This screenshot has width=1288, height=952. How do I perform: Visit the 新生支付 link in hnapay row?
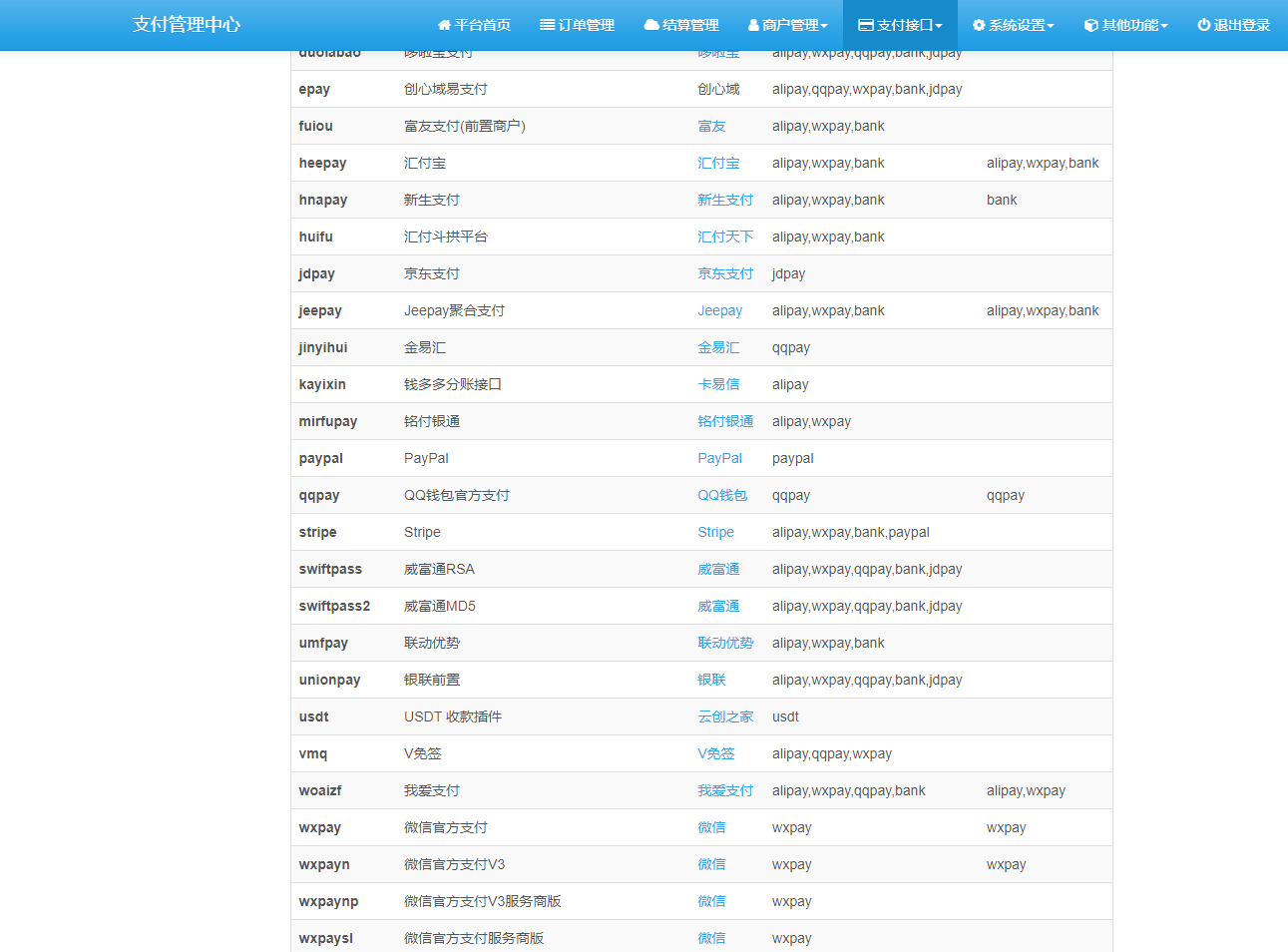(725, 200)
